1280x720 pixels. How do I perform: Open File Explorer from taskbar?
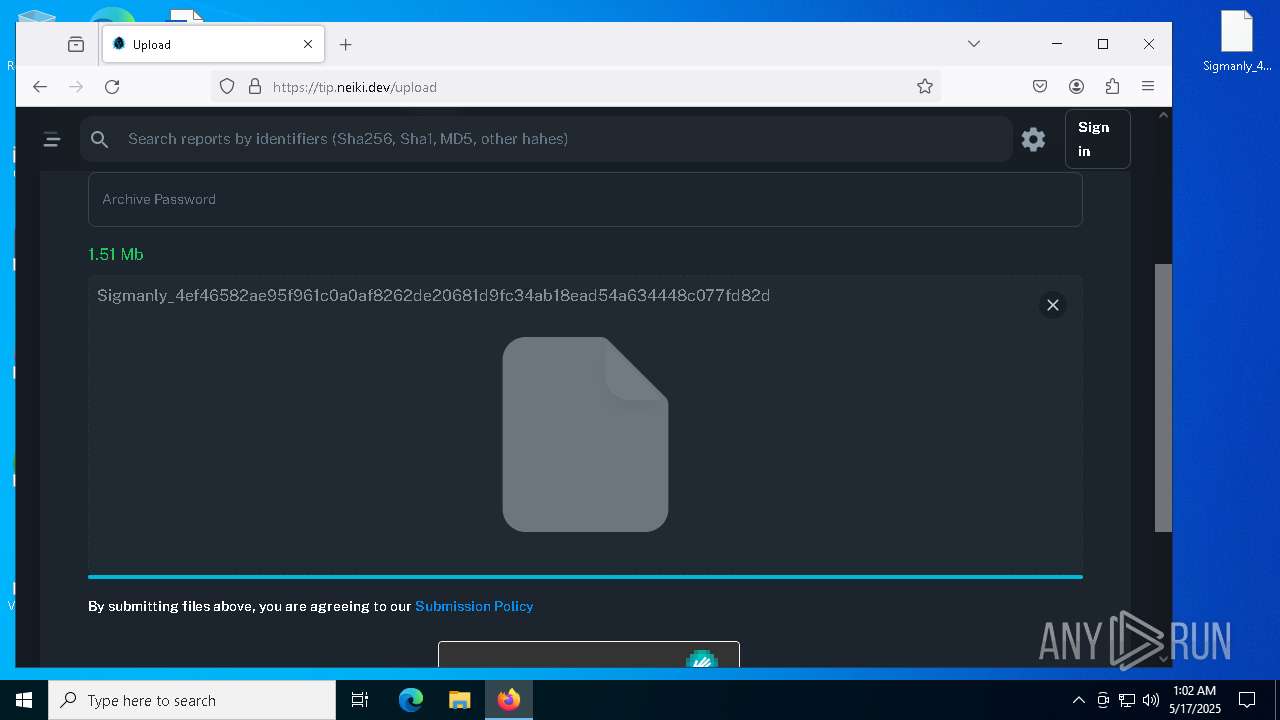pyautogui.click(x=459, y=700)
